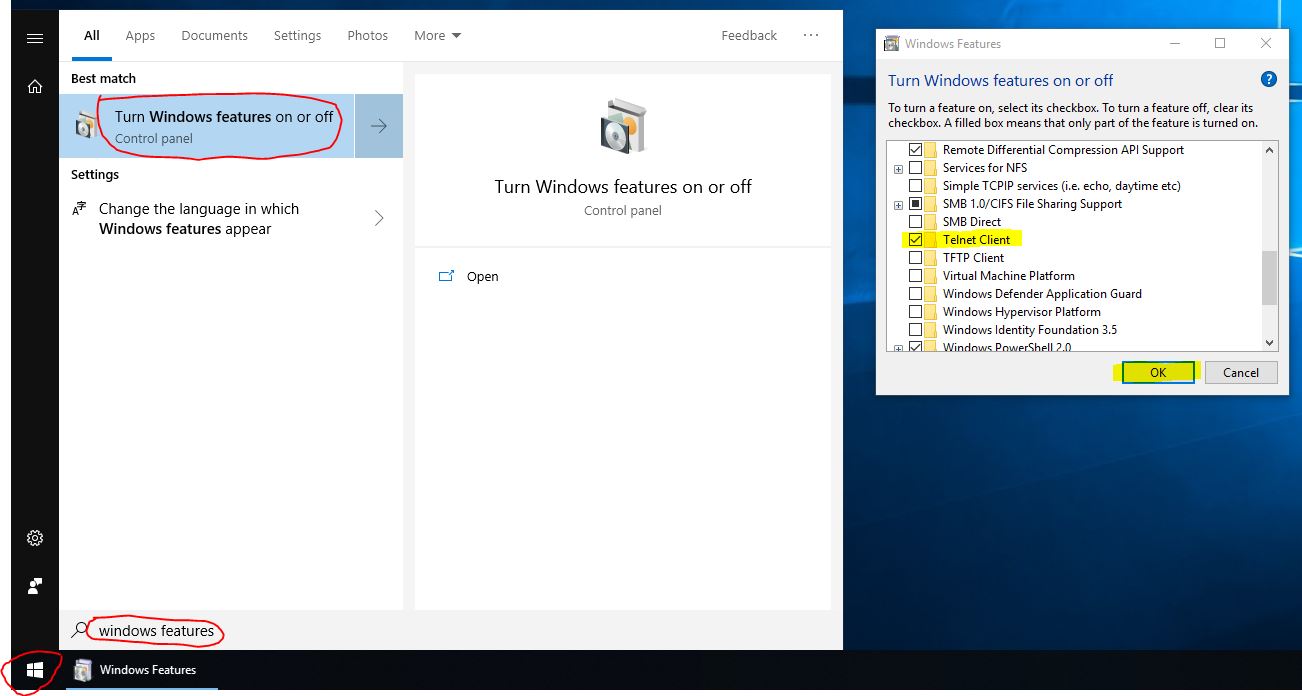This screenshot has width=1302, height=696.
Task: Enable the TFTP Client checkbox
Action: (x=915, y=258)
